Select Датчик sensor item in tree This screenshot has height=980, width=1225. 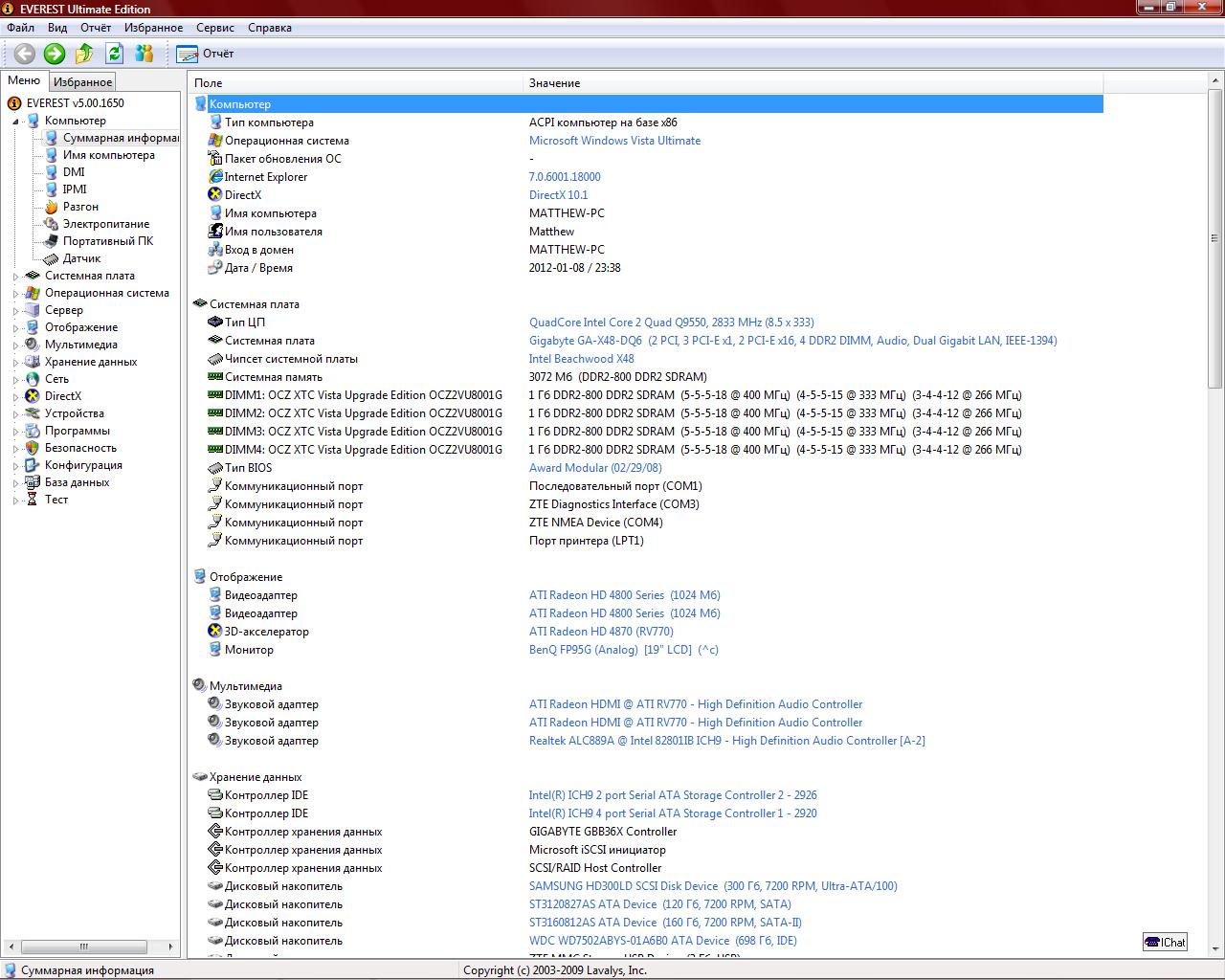[81, 258]
